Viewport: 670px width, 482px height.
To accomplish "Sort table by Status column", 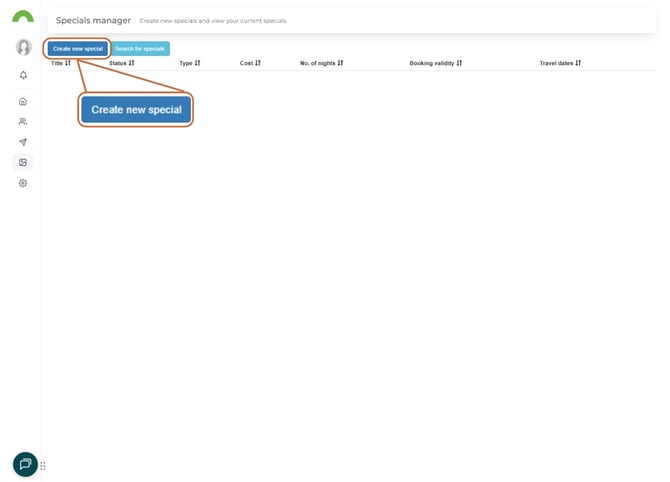I will [x=121, y=63].
